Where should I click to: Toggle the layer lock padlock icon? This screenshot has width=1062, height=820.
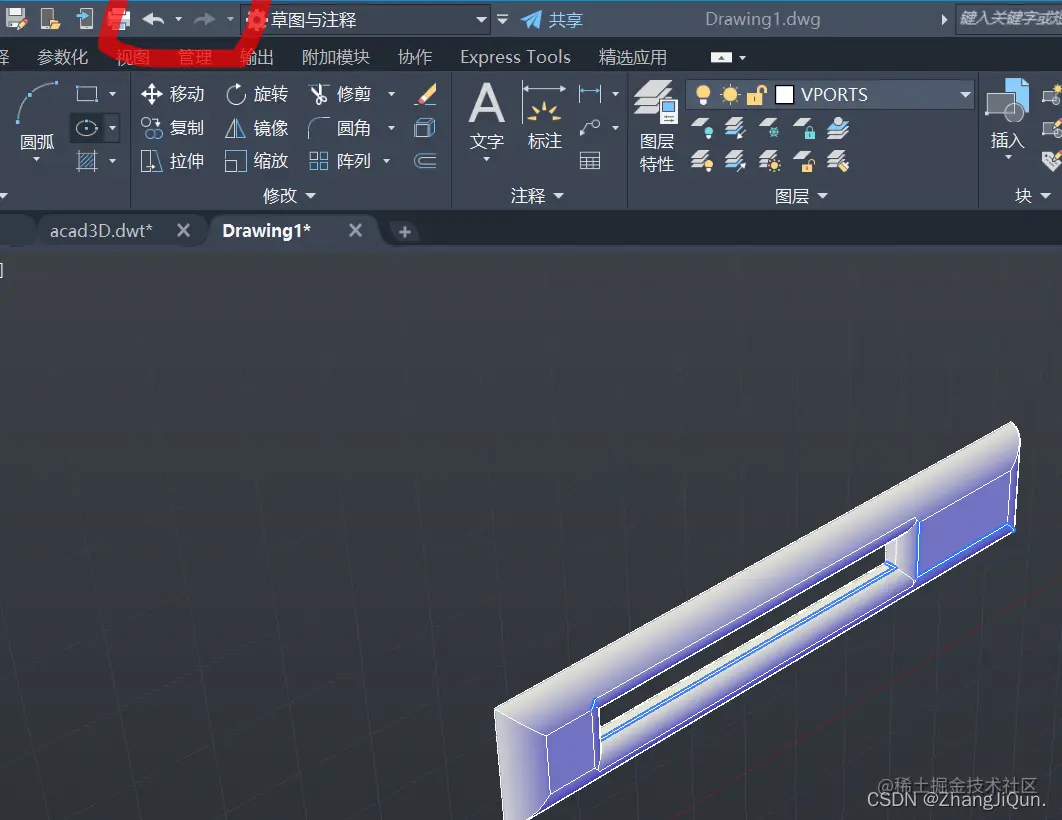[756, 95]
